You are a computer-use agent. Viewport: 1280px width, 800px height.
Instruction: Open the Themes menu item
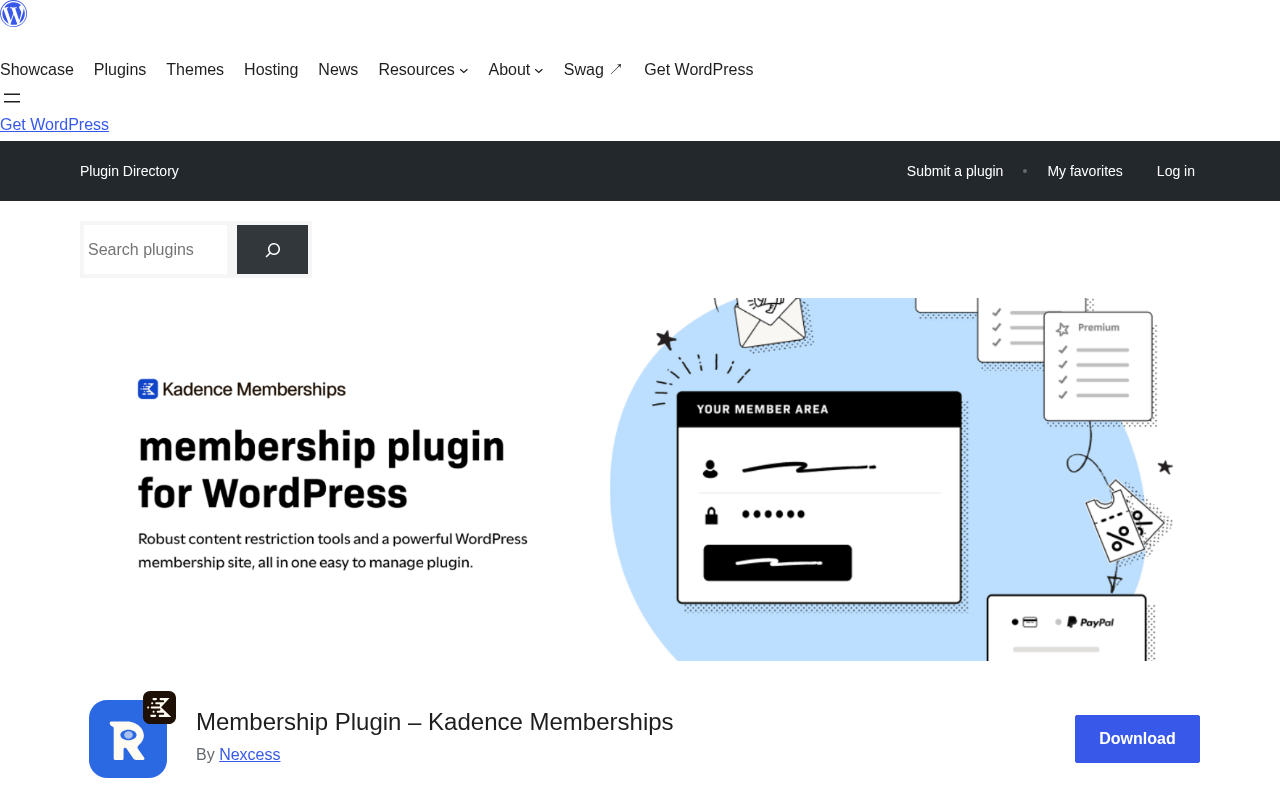tap(195, 70)
